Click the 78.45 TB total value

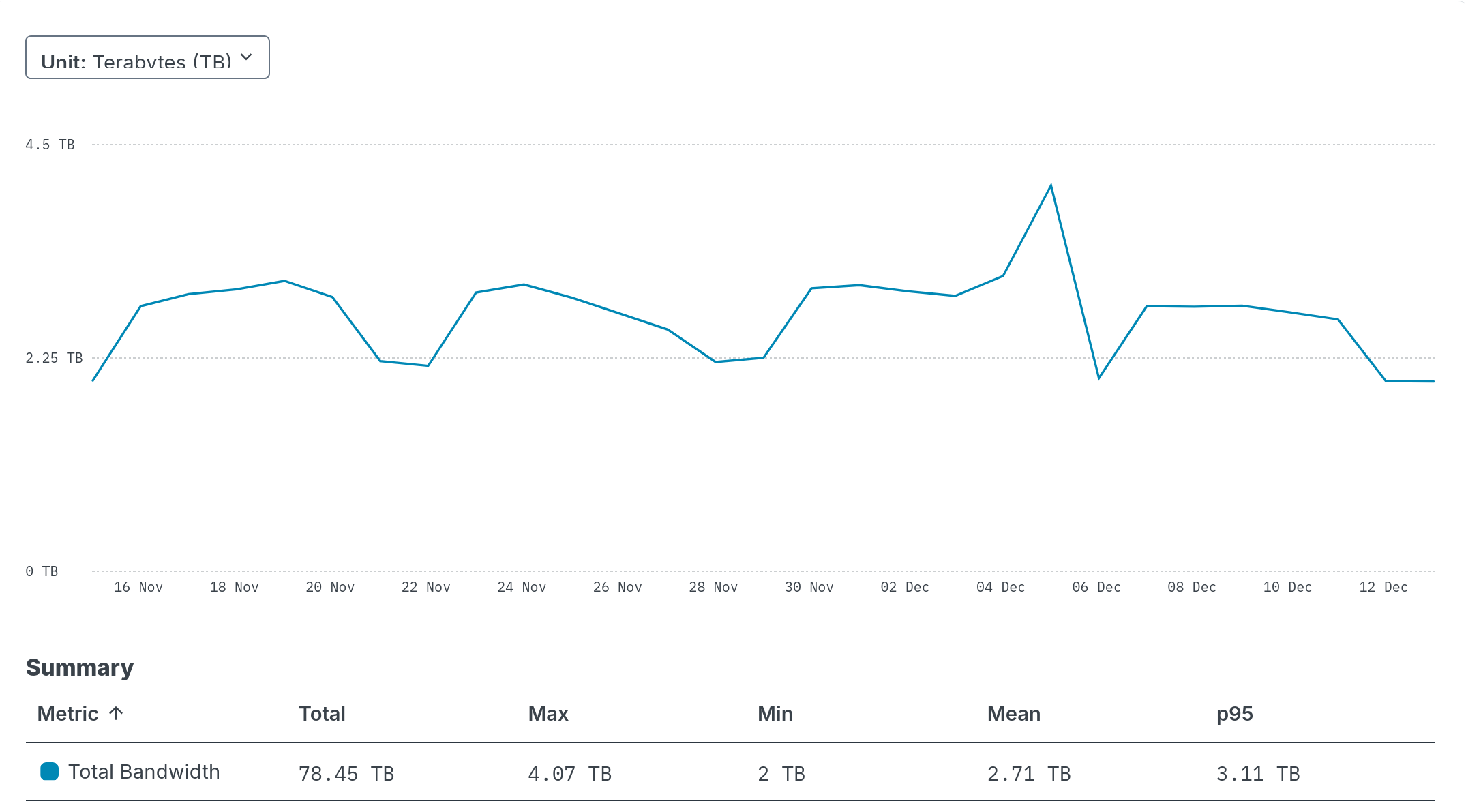(346, 774)
